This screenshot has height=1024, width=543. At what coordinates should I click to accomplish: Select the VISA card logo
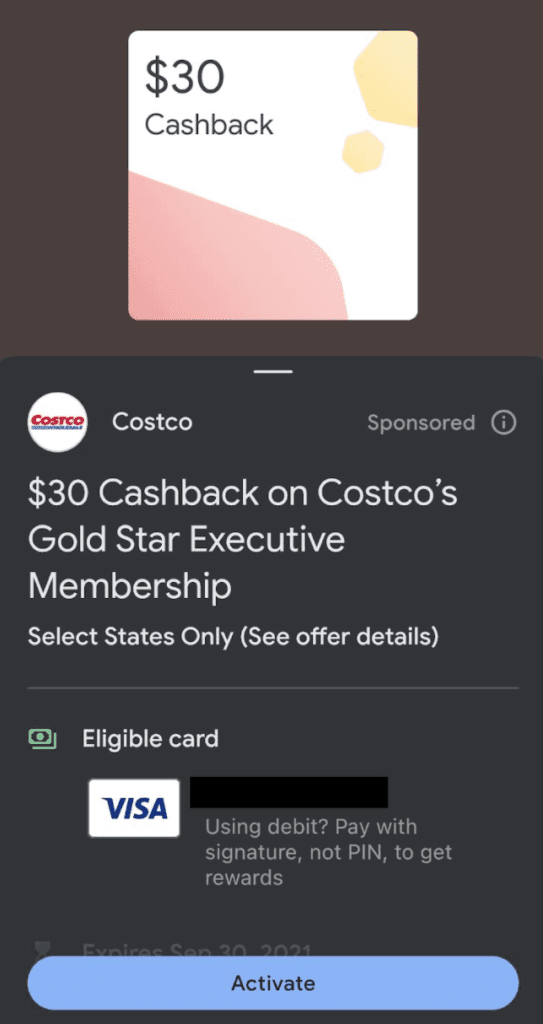(x=134, y=808)
